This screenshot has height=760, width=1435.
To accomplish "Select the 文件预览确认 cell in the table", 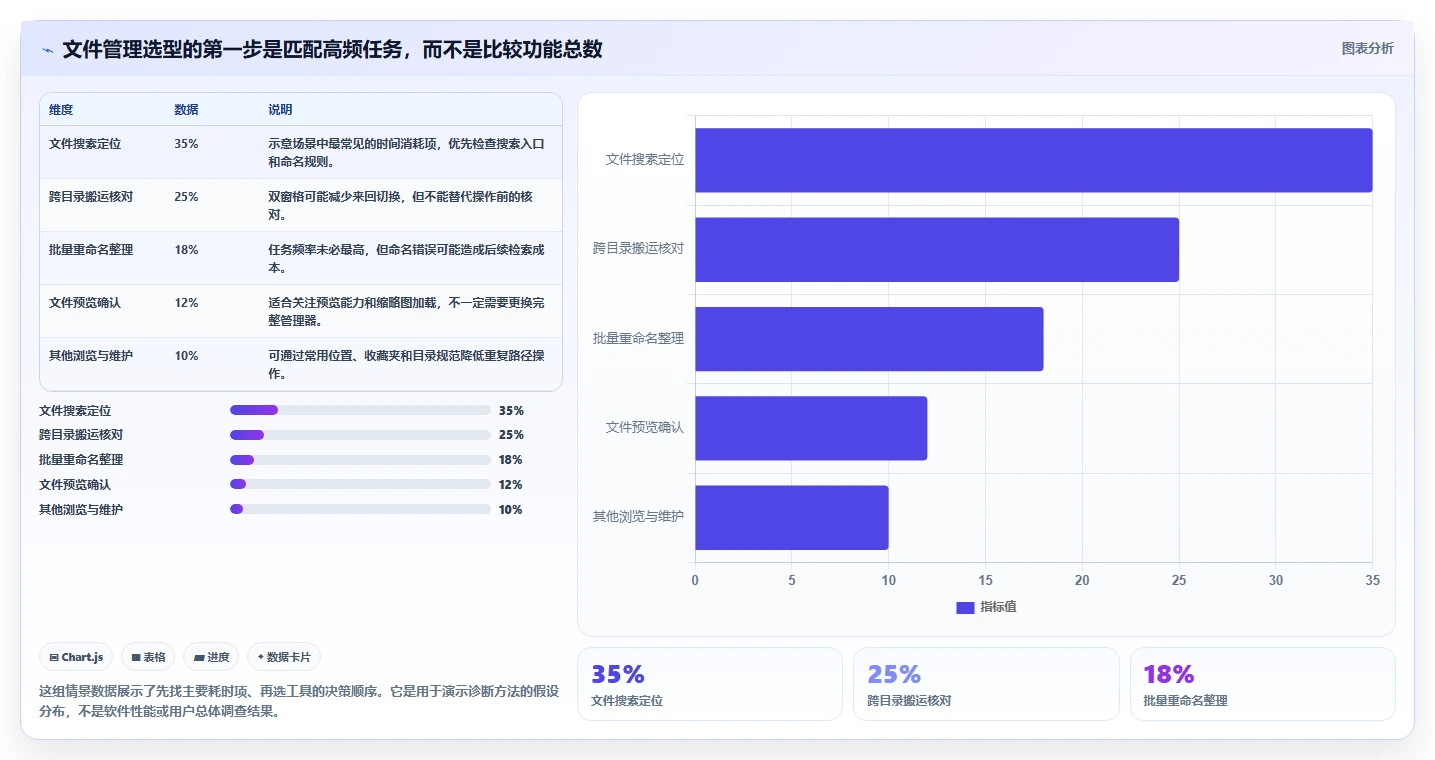I will click(x=85, y=303).
